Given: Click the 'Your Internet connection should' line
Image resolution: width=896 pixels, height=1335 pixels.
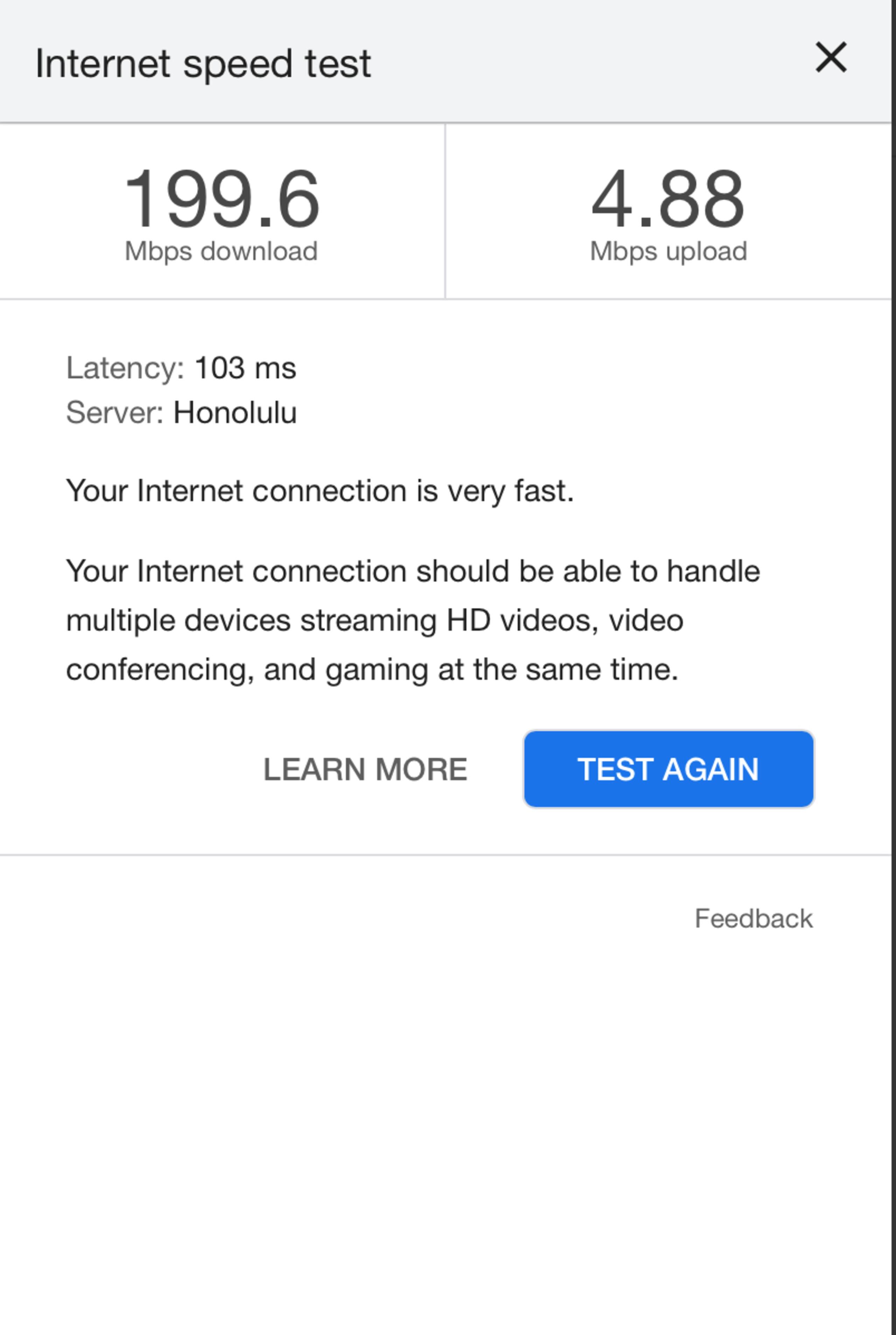Looking at the screenshot, I should pyautogui.click(x=413, y=571).
